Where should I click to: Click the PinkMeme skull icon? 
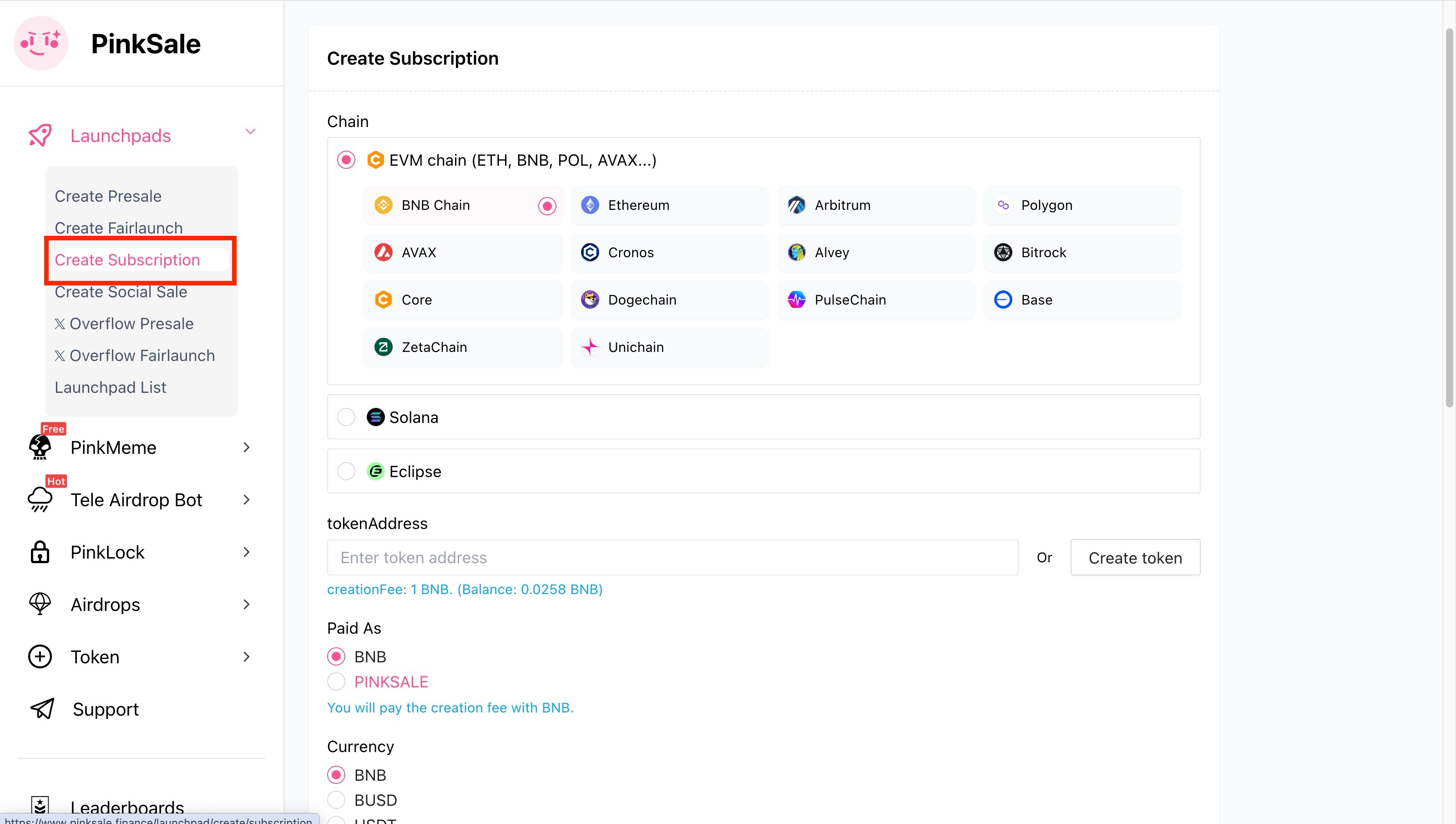click(x=40, y=447)
